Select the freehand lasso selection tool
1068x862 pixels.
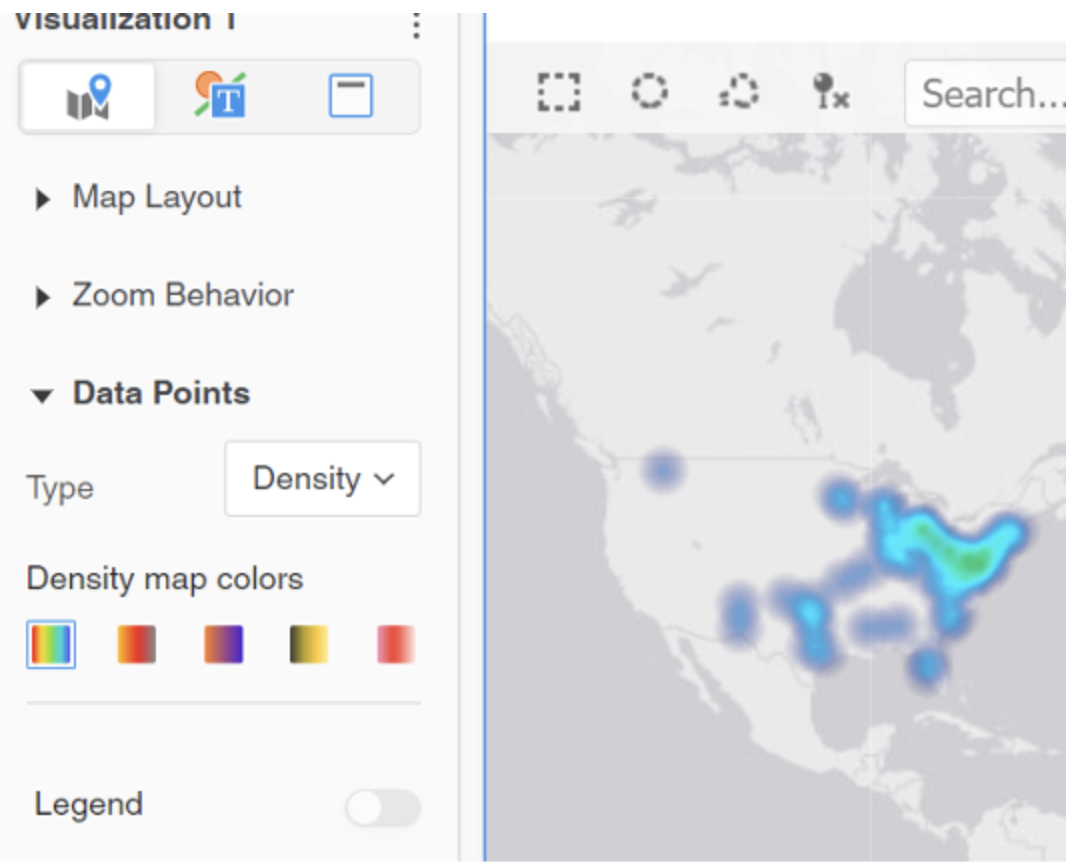(x=737, y=93)
